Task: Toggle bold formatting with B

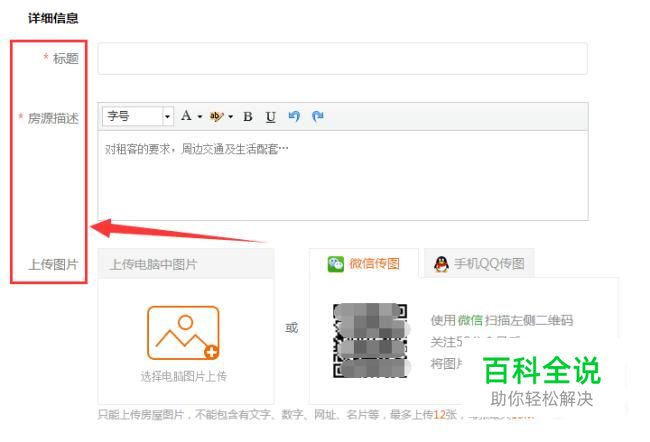Action: pyautogui.click(x=248, y=117)
